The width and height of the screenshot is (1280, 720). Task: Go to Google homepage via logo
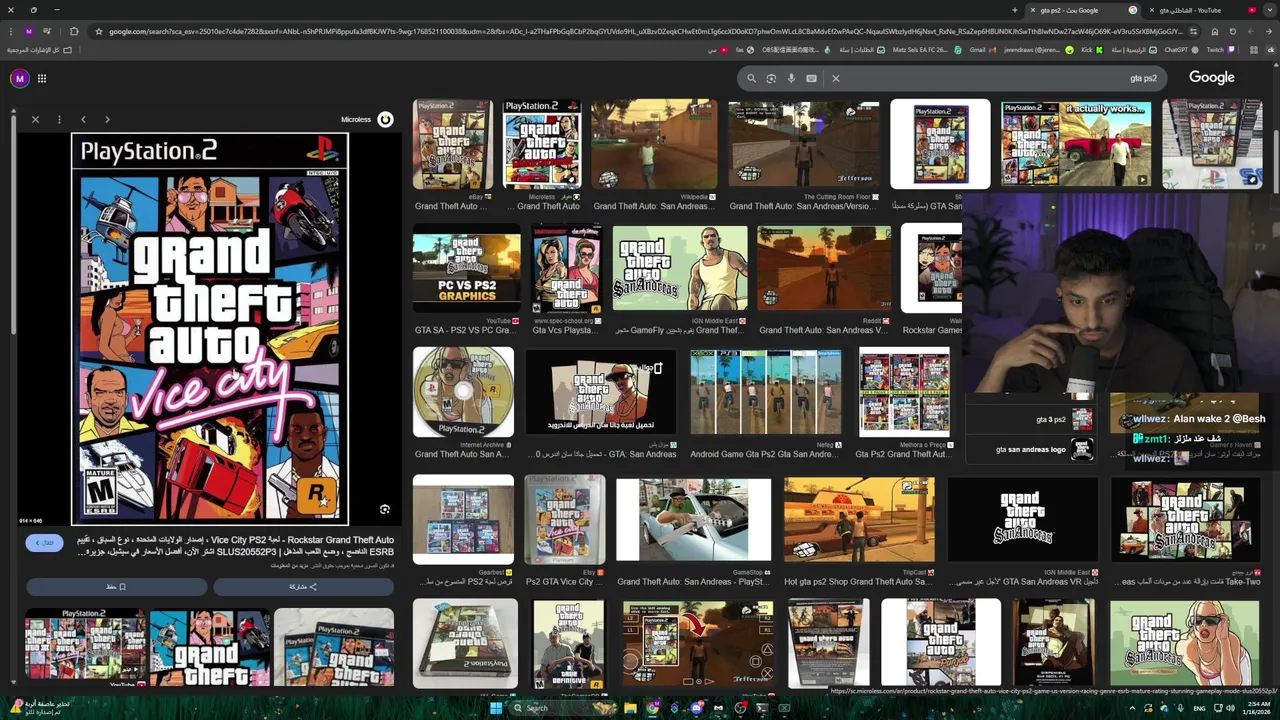(x=1212, y=77)
